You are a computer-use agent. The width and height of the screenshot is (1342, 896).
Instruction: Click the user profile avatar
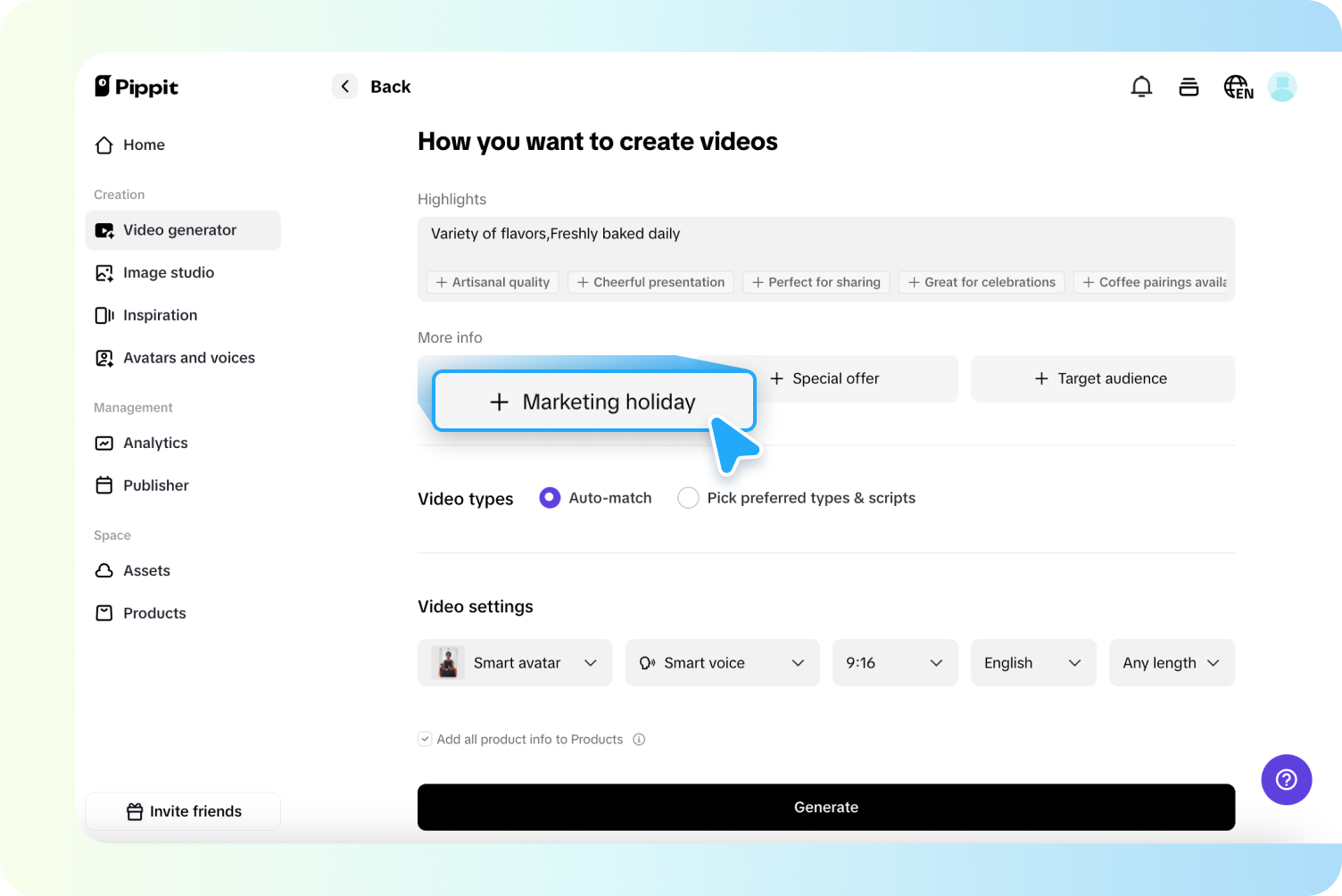click(x=1282, y=87)
